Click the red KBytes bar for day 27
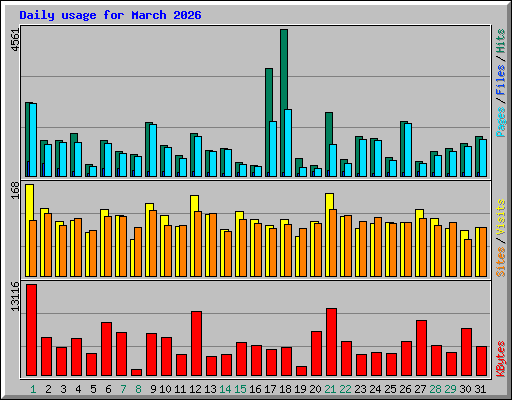The width and height of the screenshot is (512, 400). pyautogui.click(x=422, y=348)
